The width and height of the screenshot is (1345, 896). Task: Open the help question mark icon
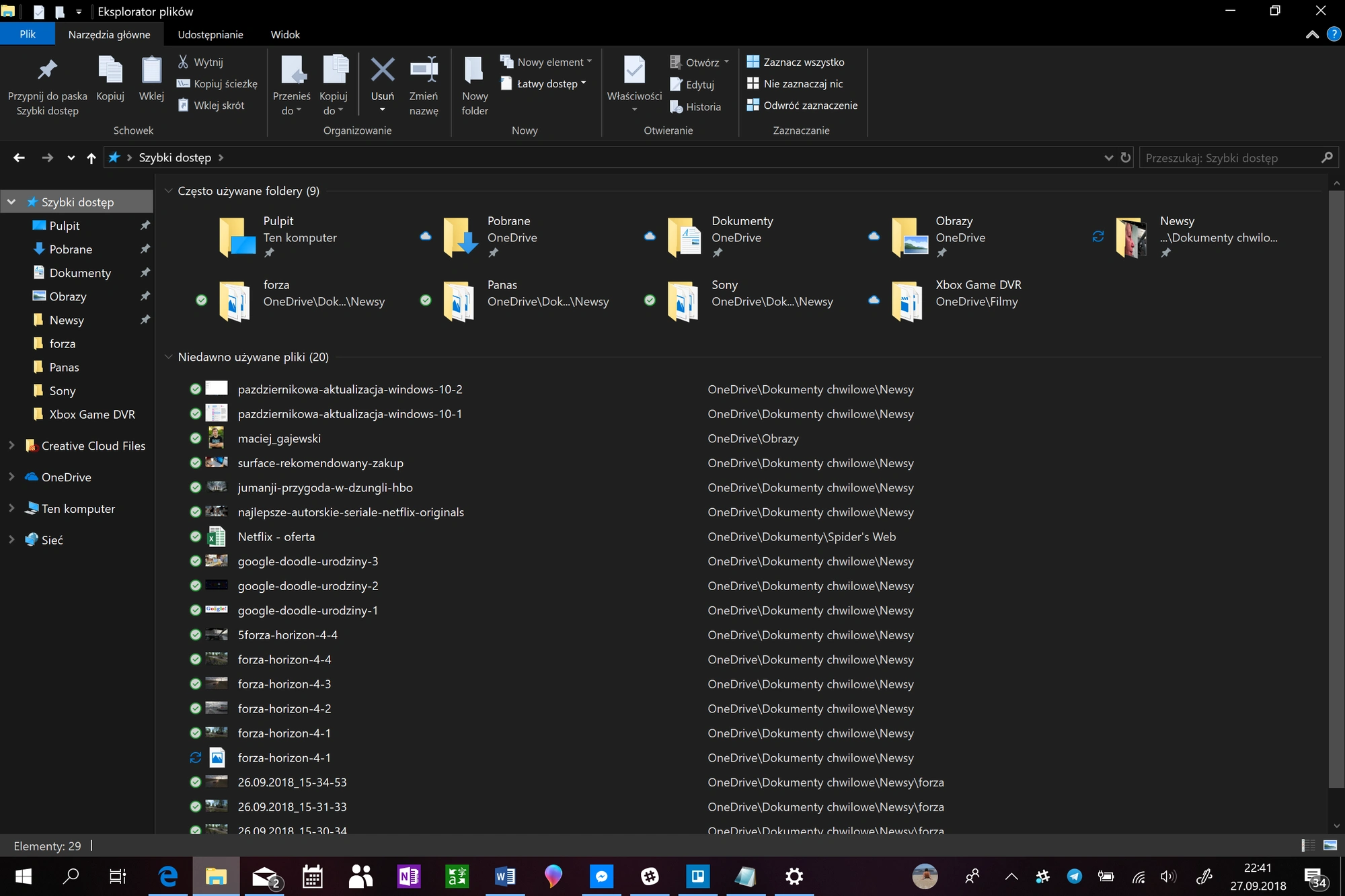tap(1334, 34)
